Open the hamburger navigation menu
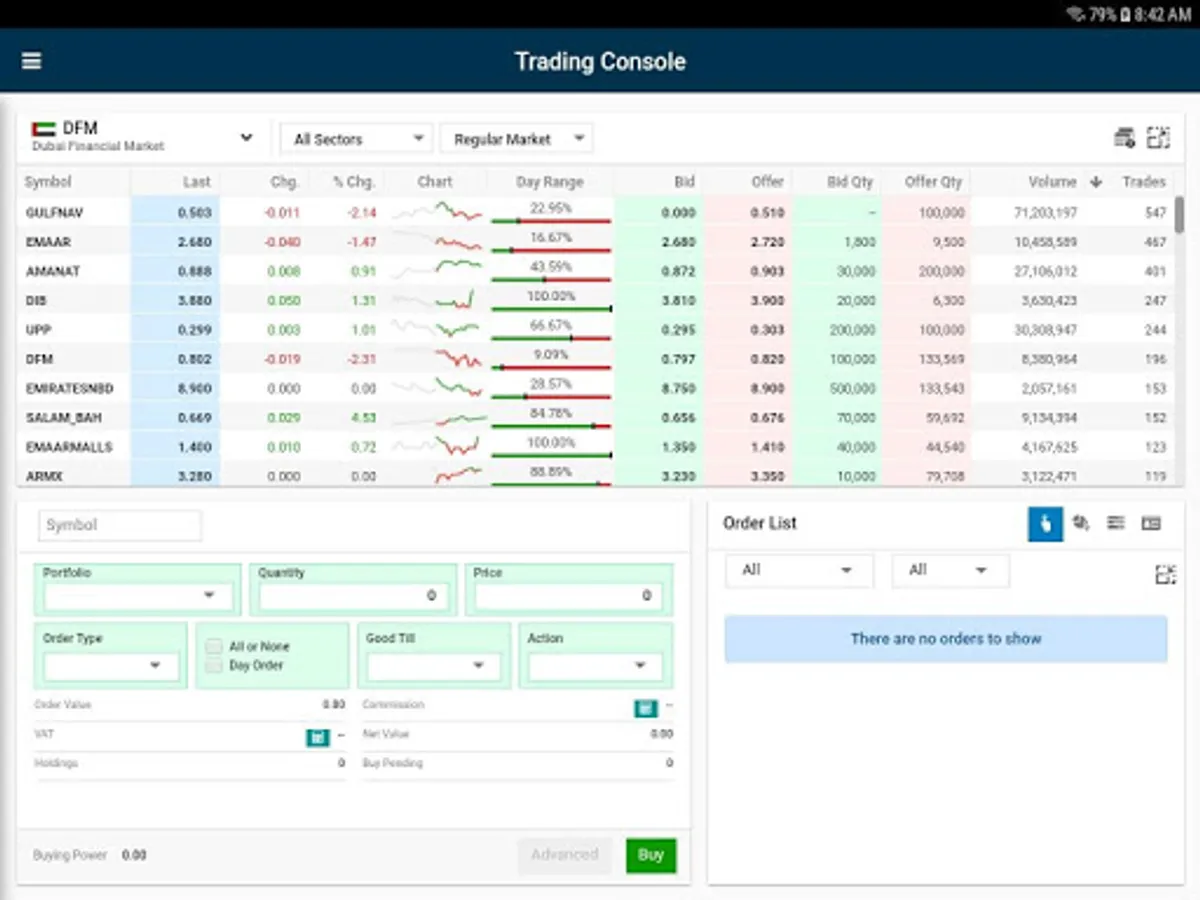1200x900 pixels. [x=31, y=61]
